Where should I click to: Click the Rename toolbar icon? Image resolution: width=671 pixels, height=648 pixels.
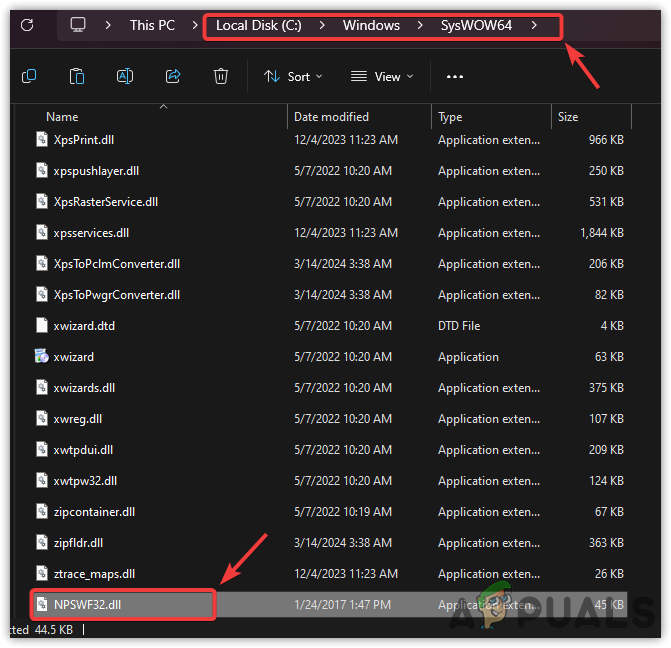[x=125, y=76]
